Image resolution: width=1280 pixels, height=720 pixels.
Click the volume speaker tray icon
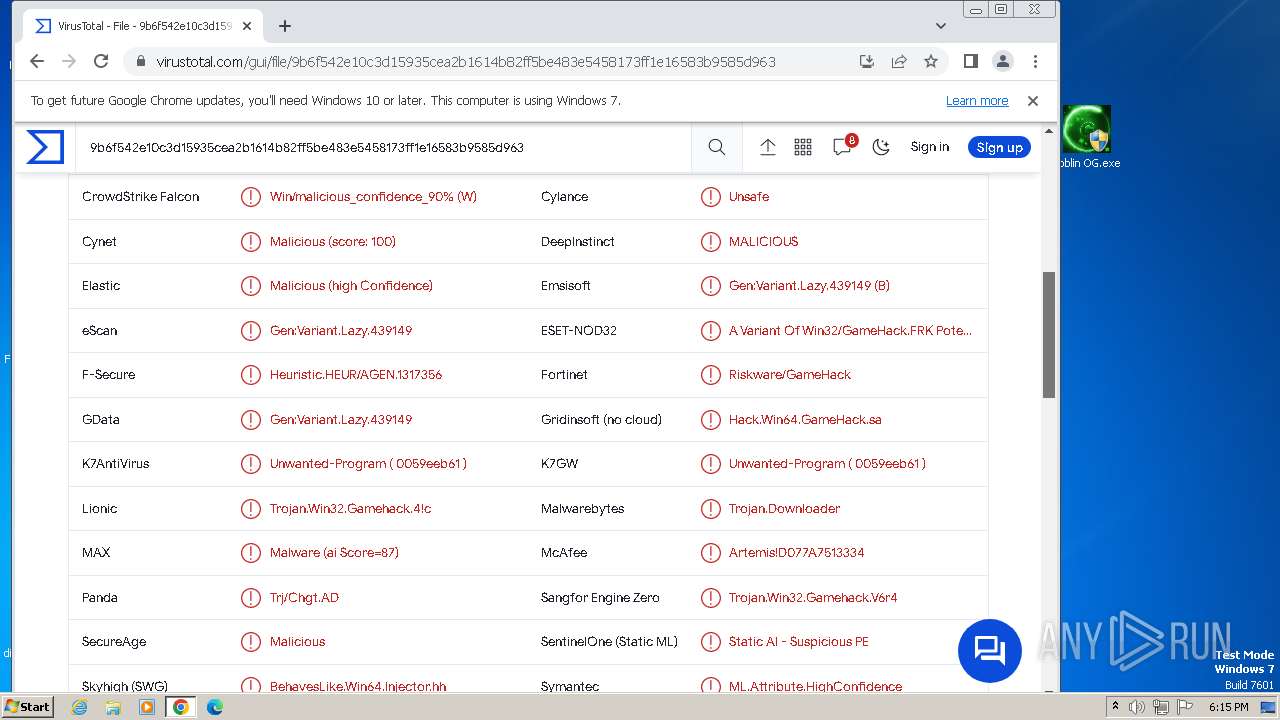(1137, 707)
